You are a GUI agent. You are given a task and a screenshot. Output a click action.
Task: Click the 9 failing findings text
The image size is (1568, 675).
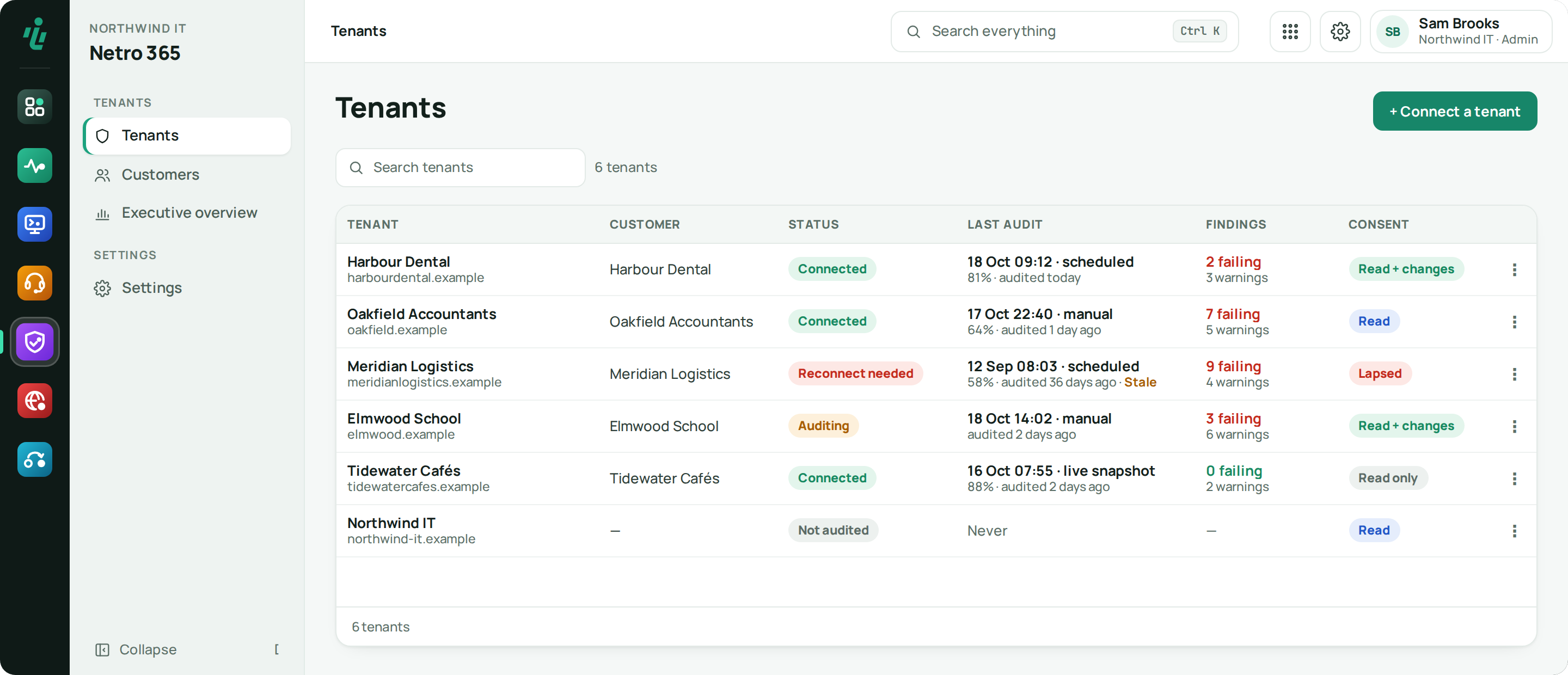(x=1233, y=367)
